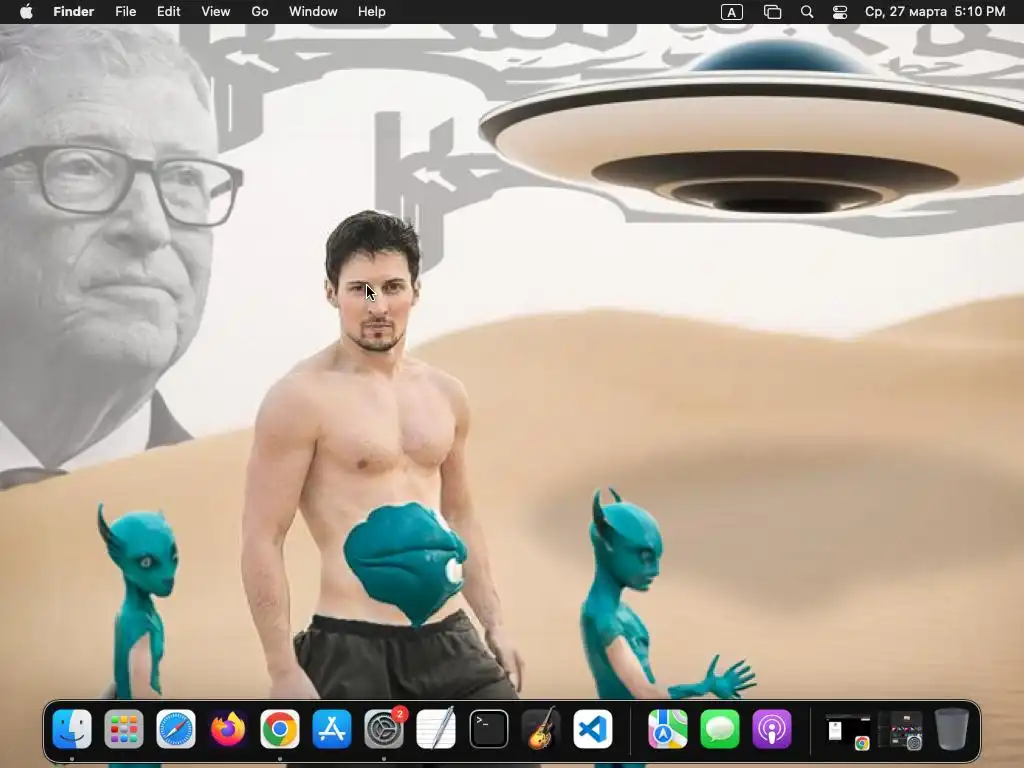Open System Settings with badge 2

pyautogui.click(x=384, y=729)
